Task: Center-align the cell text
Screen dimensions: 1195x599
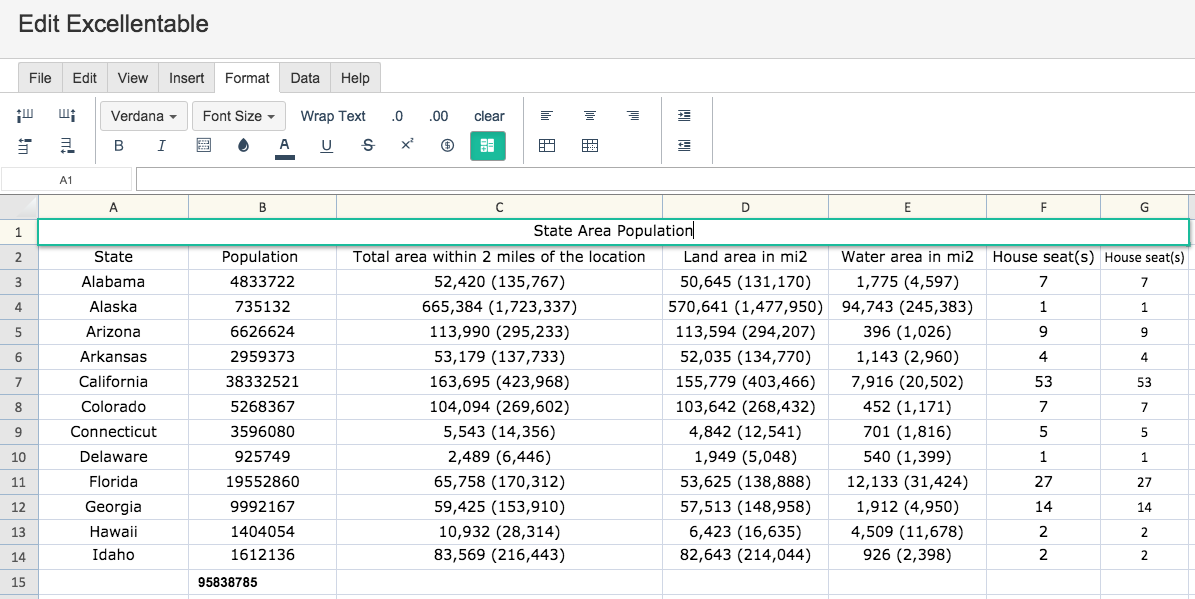Action: point(589,116)
